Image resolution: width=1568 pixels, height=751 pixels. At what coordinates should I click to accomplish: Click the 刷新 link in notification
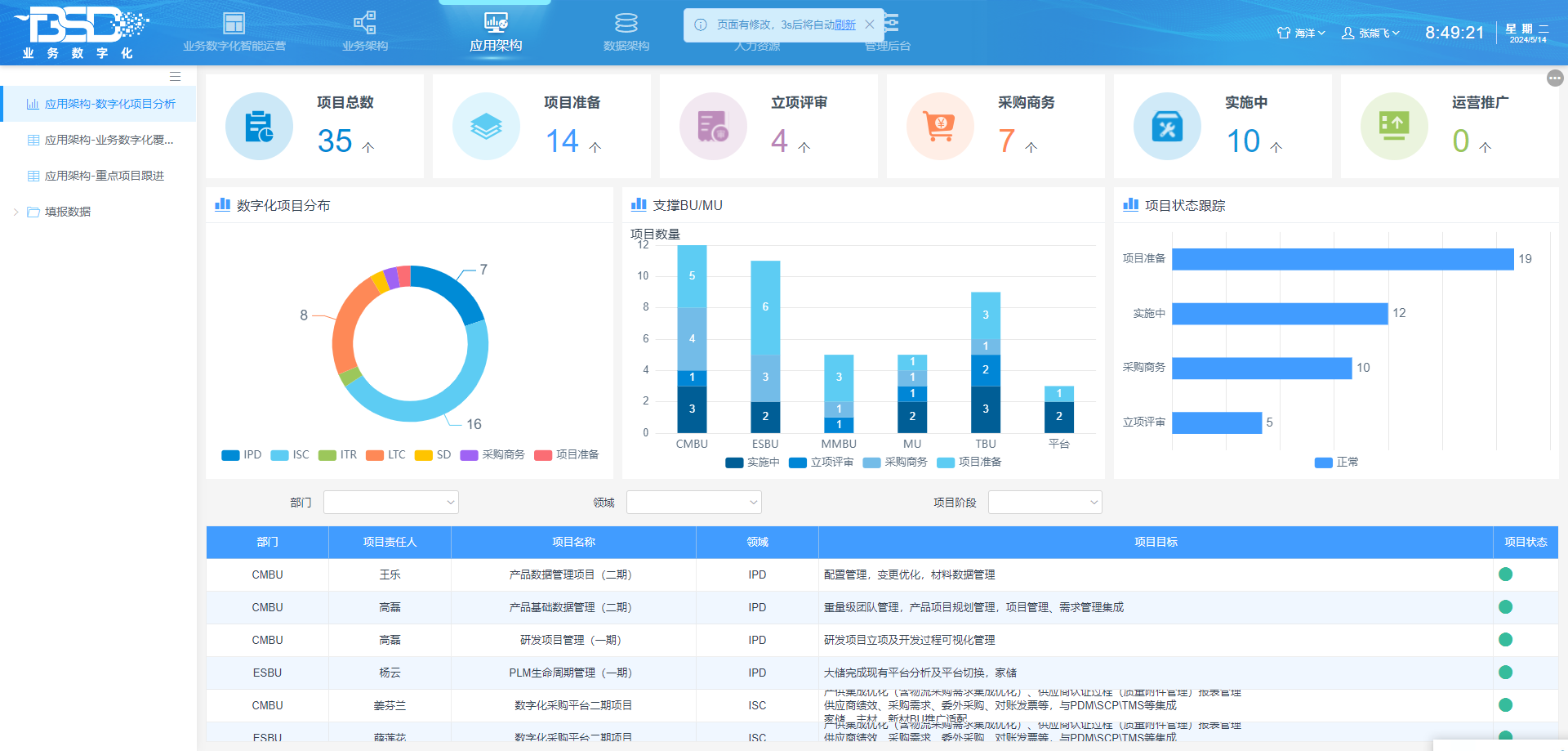[845, 25]
